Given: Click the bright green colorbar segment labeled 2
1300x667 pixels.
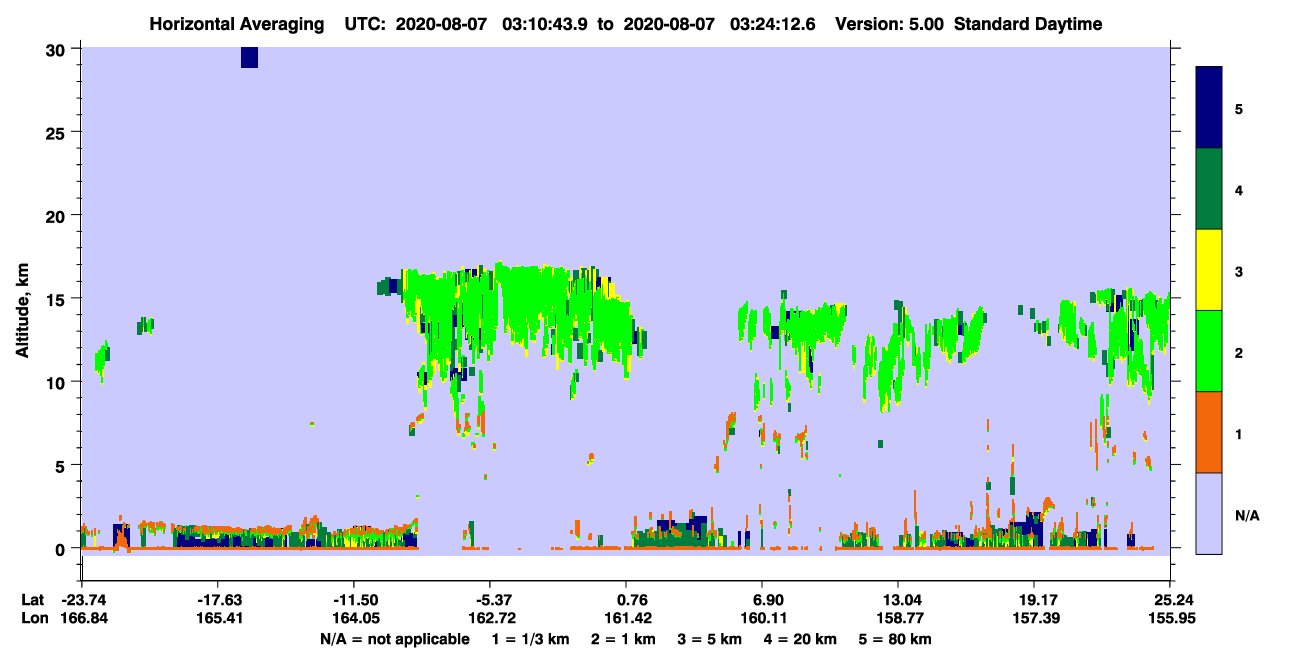Looking at the screenshot, I should (x=1209, y=351).
